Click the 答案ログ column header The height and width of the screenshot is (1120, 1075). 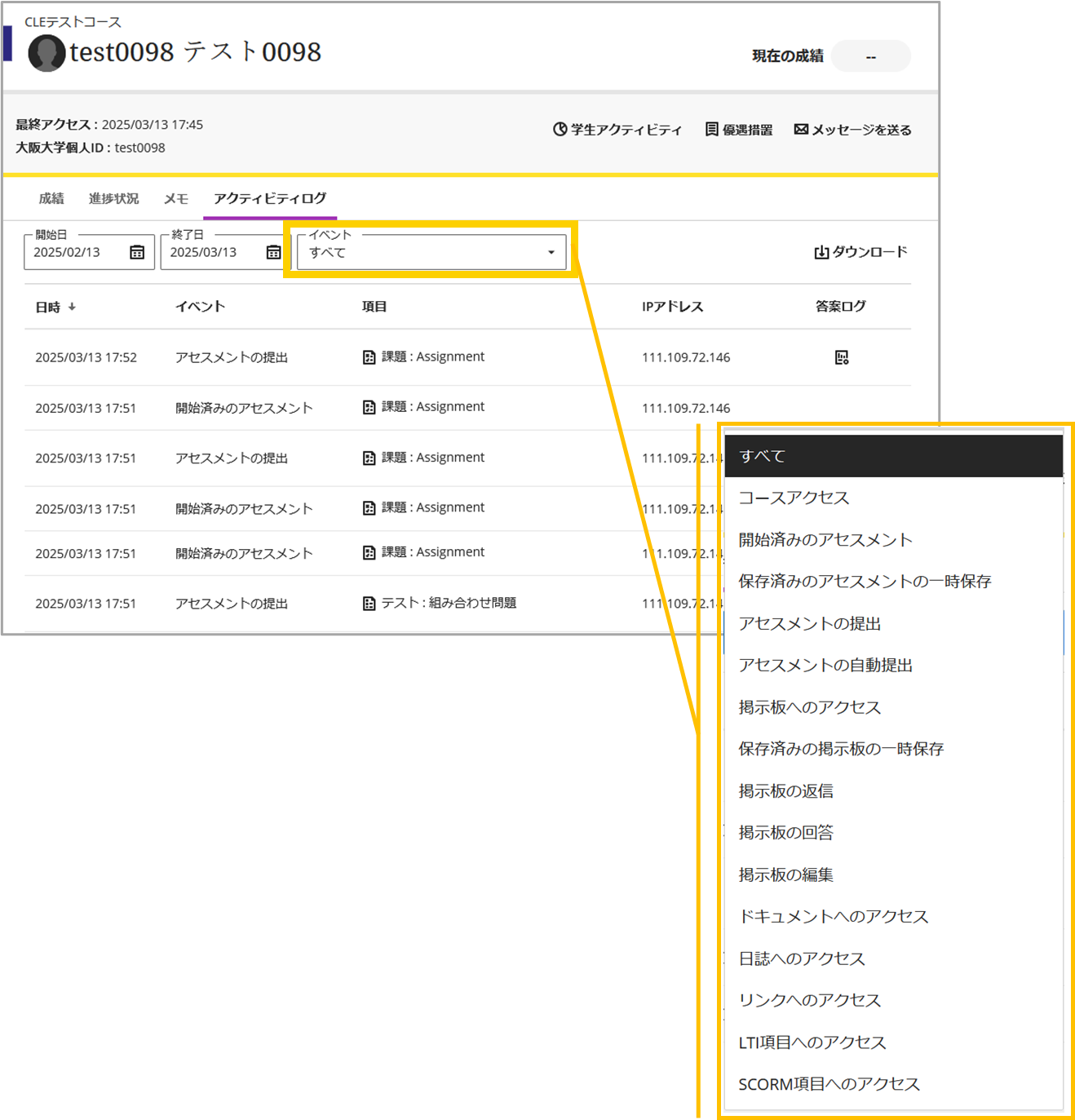840,307
